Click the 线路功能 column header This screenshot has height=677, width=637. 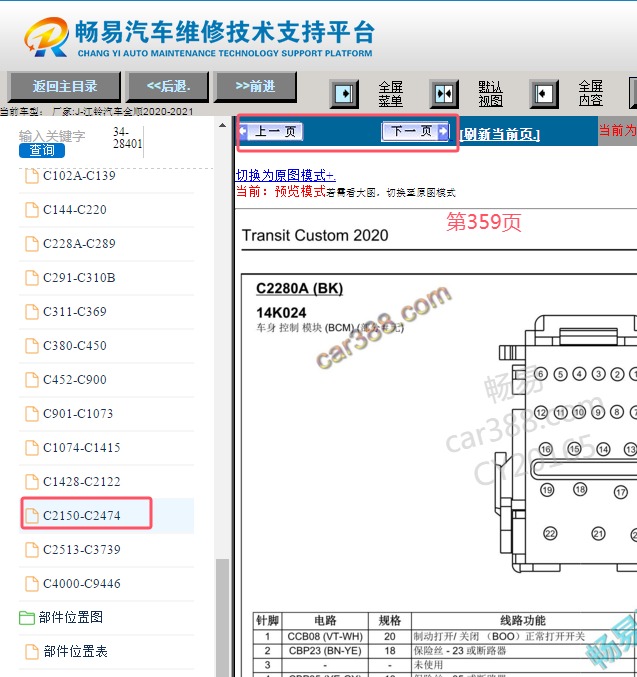[x=523, y=620]
